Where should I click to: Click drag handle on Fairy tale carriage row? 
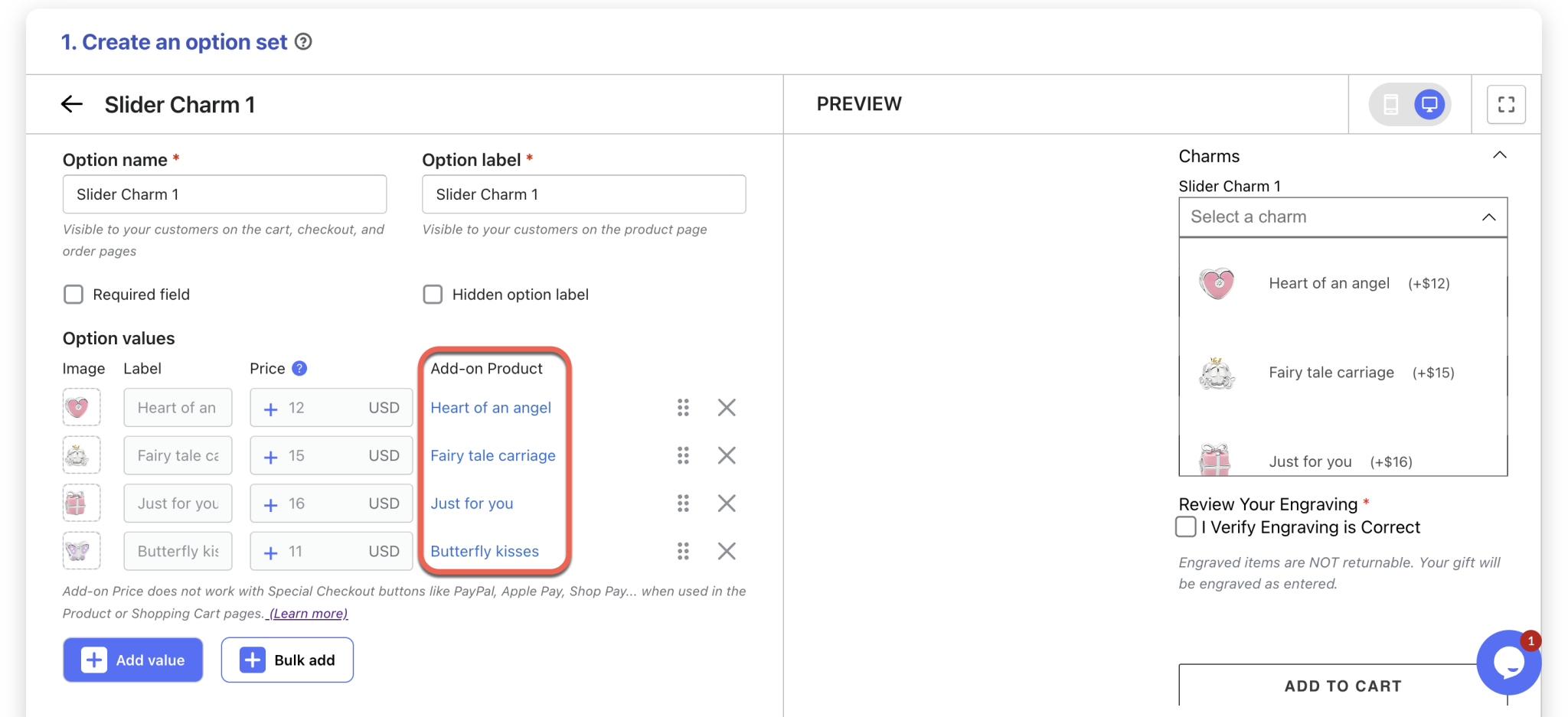click(684, 455)
